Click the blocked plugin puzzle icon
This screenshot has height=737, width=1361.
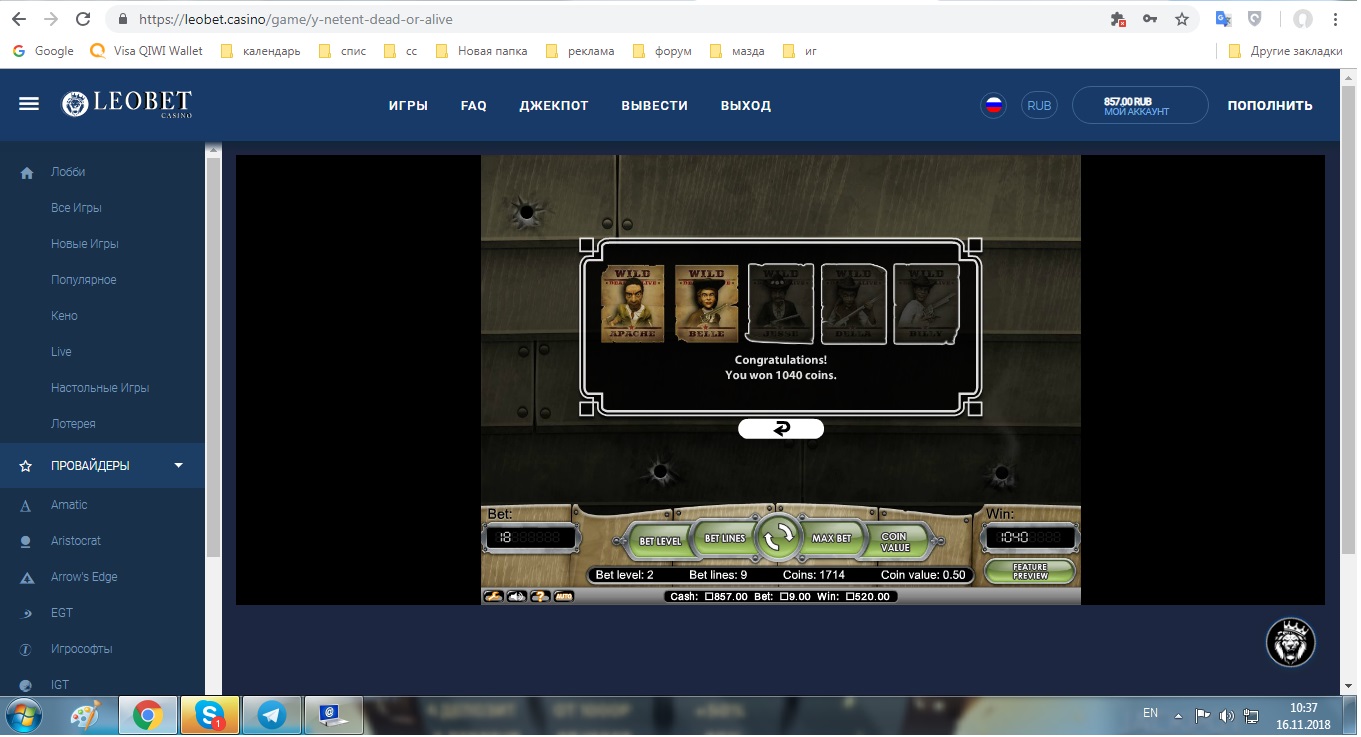pyautogui.click(x=1119, y=19)
